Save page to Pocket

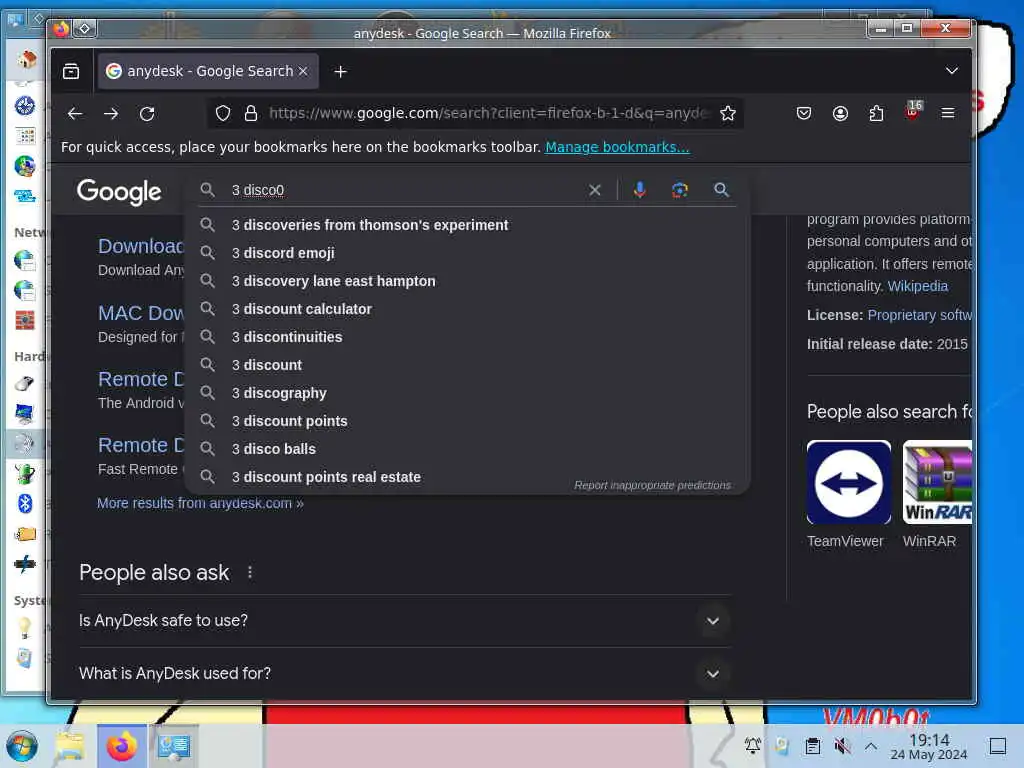[804, 114]
